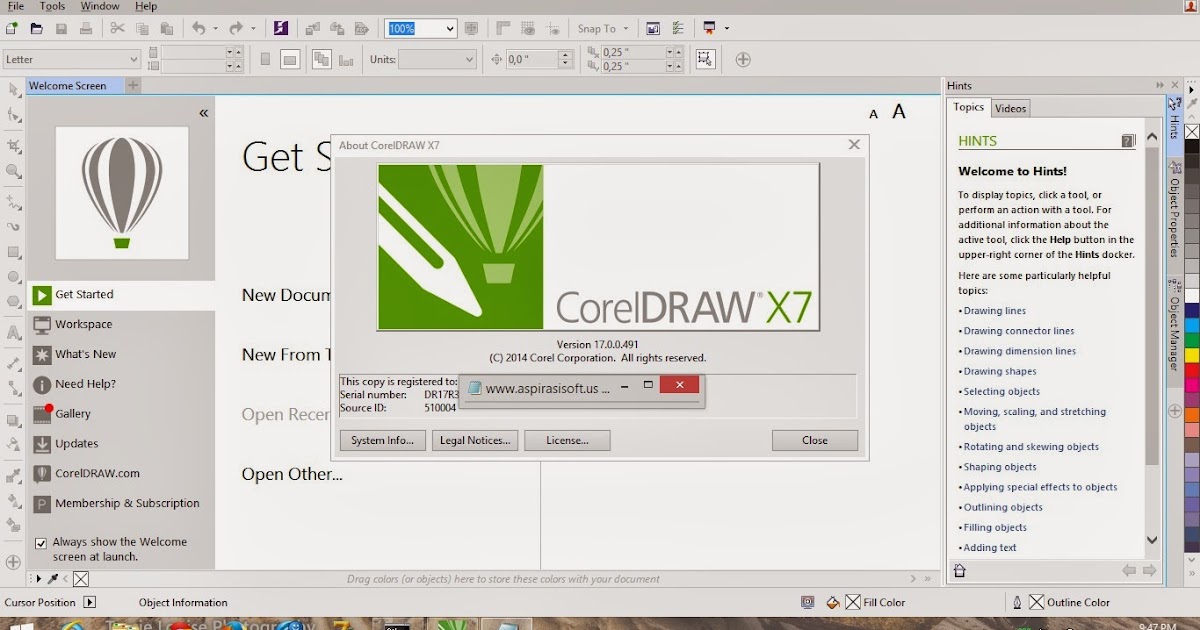Image resolution: width=1200 pixels, height=630 pixels.
Task: Click the larger A font size button
Action: 899,112
